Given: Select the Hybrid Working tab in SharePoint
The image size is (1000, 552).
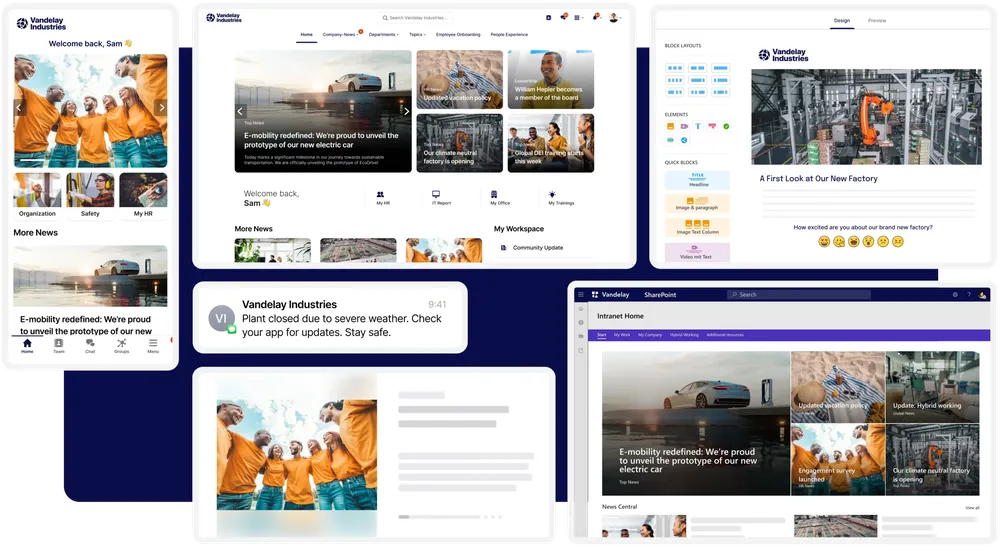Looking at the screenshot, I should [683, 335].
